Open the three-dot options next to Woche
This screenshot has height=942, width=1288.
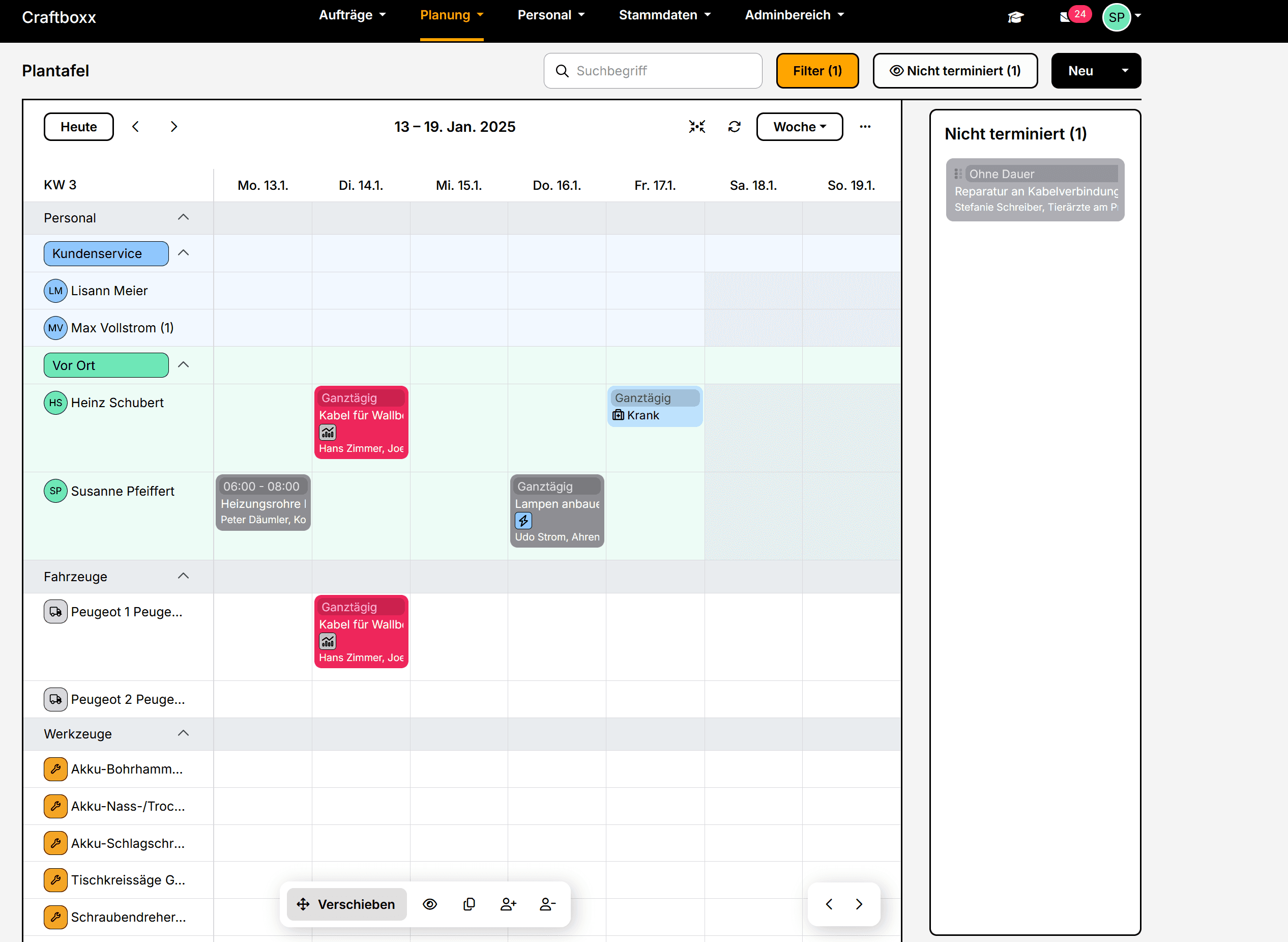[865, 127]
